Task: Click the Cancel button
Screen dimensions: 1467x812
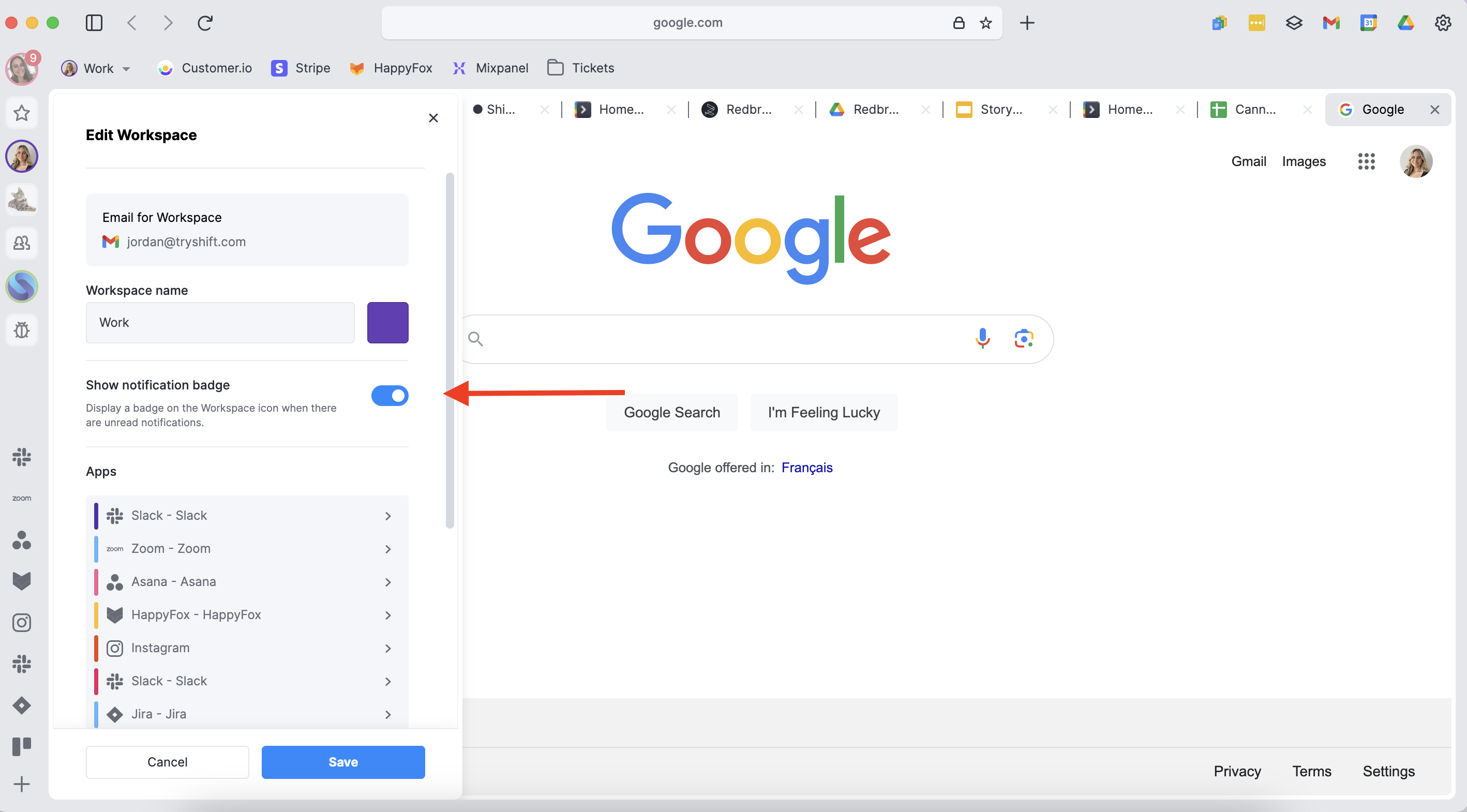Action: pos(168,762)
